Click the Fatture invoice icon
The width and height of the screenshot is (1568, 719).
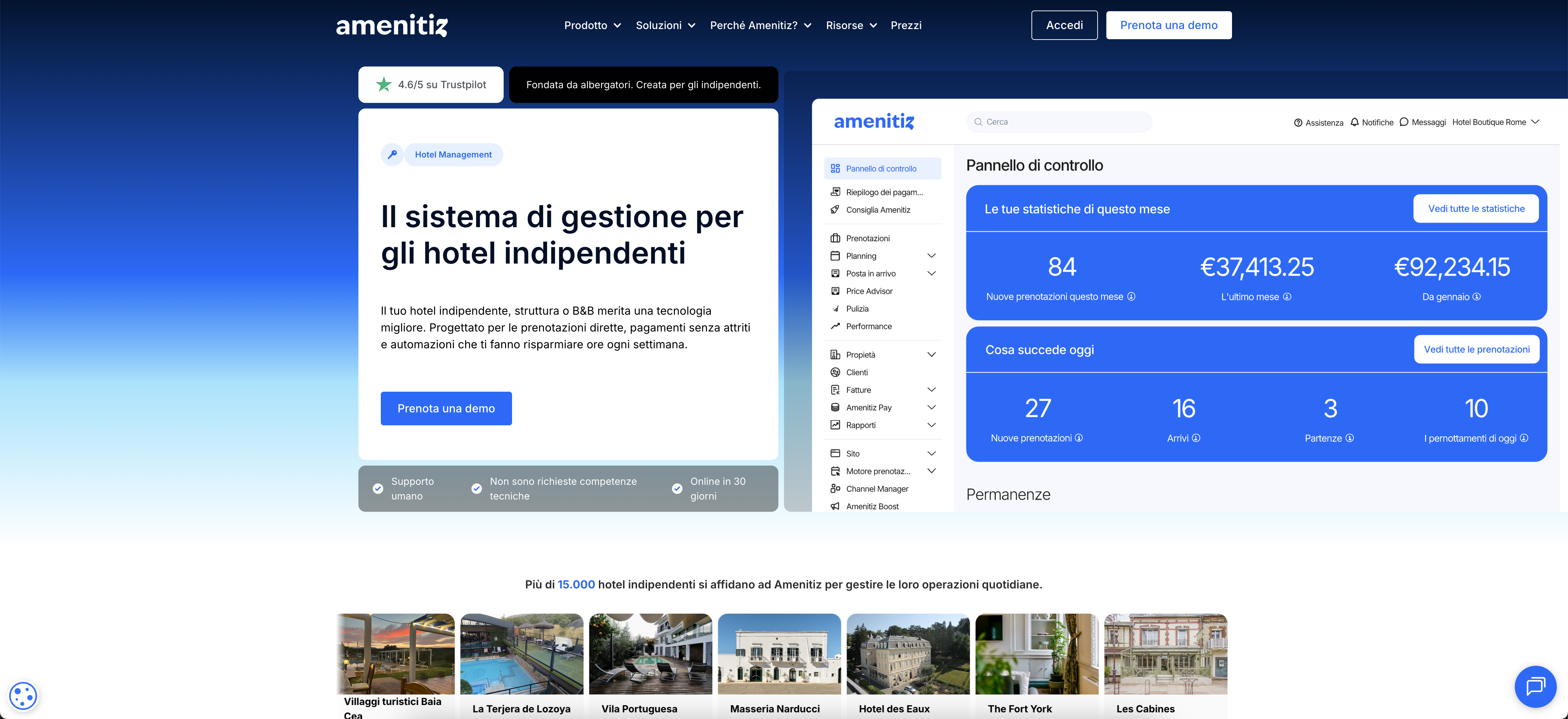click(x=835, y=390)
